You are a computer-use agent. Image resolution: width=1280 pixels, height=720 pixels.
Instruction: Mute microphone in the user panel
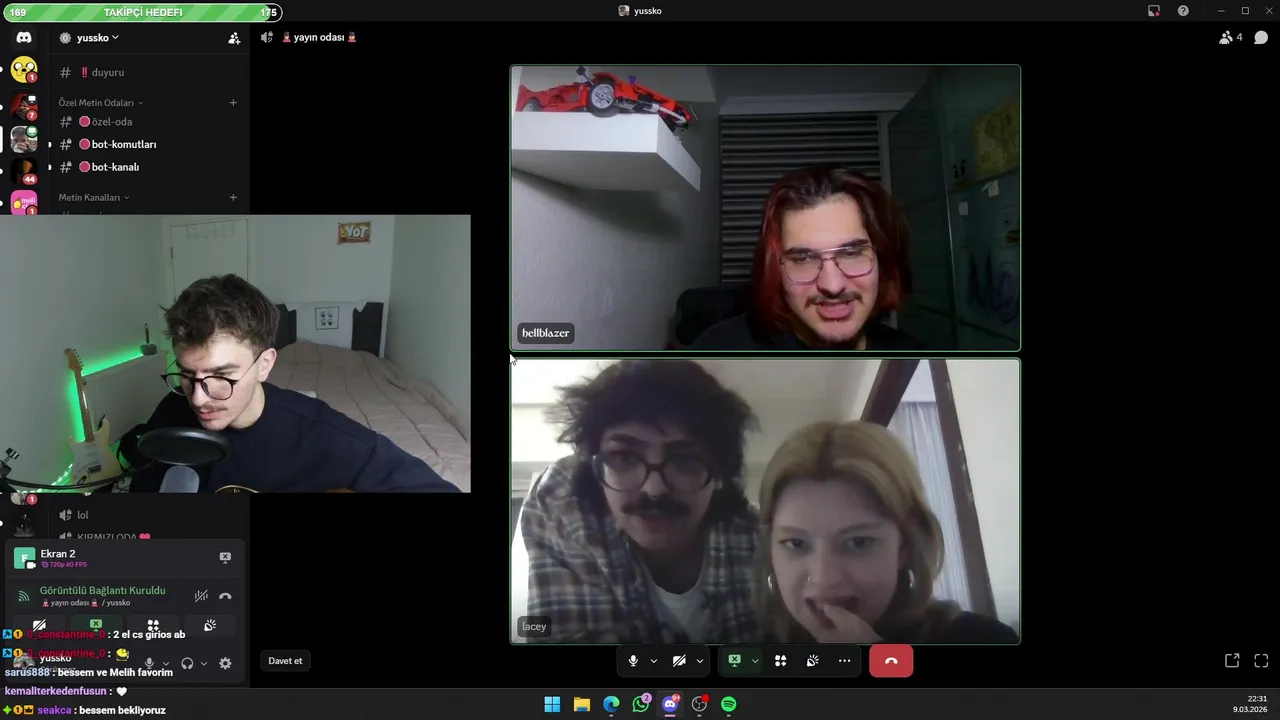pyautogui.click(x=149, y=663)
